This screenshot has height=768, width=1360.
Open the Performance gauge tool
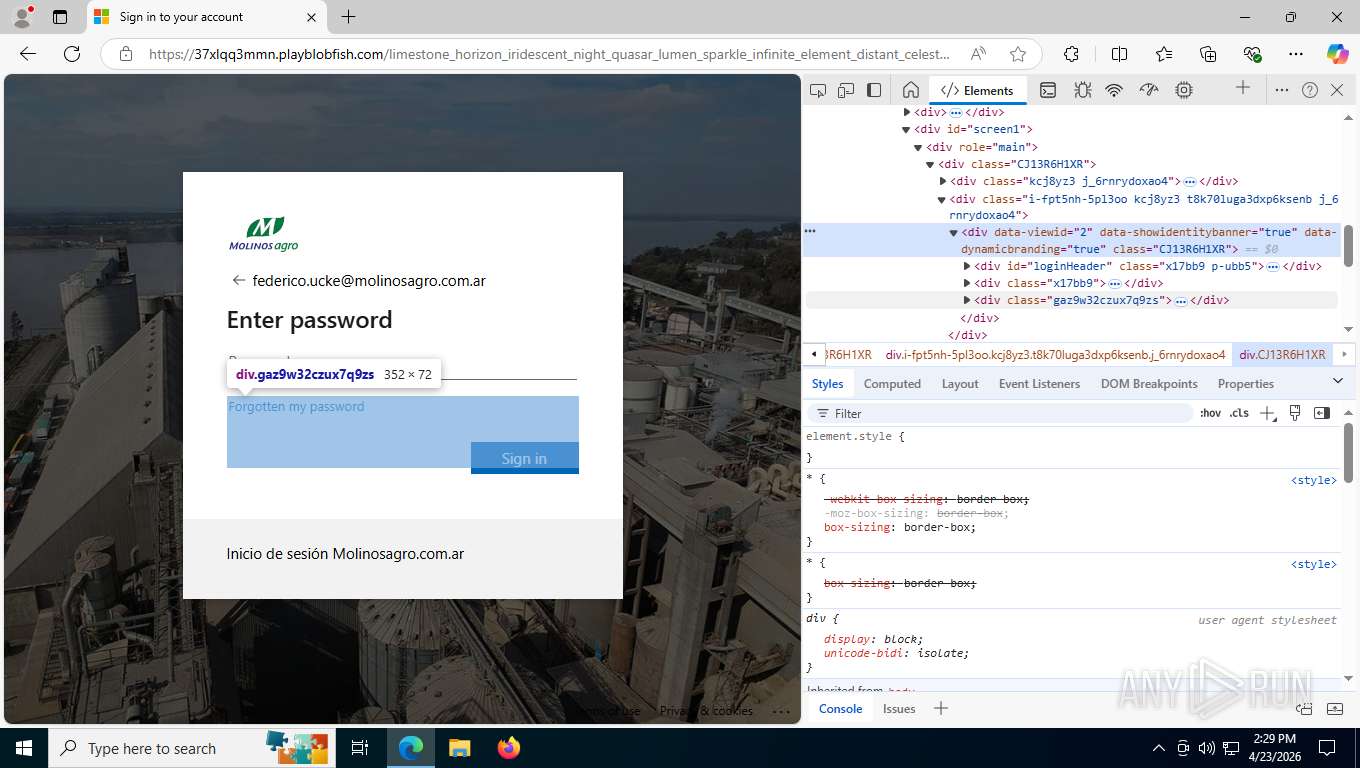[x=1149, y=90]
